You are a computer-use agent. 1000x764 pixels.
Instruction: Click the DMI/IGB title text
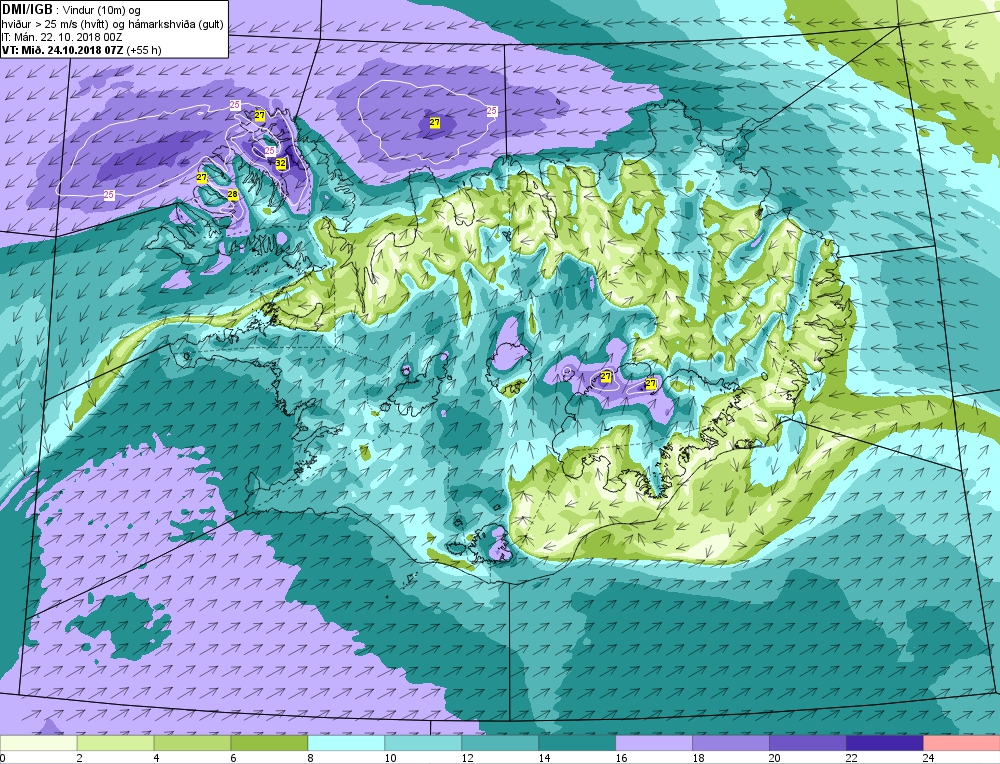[27, 10]
